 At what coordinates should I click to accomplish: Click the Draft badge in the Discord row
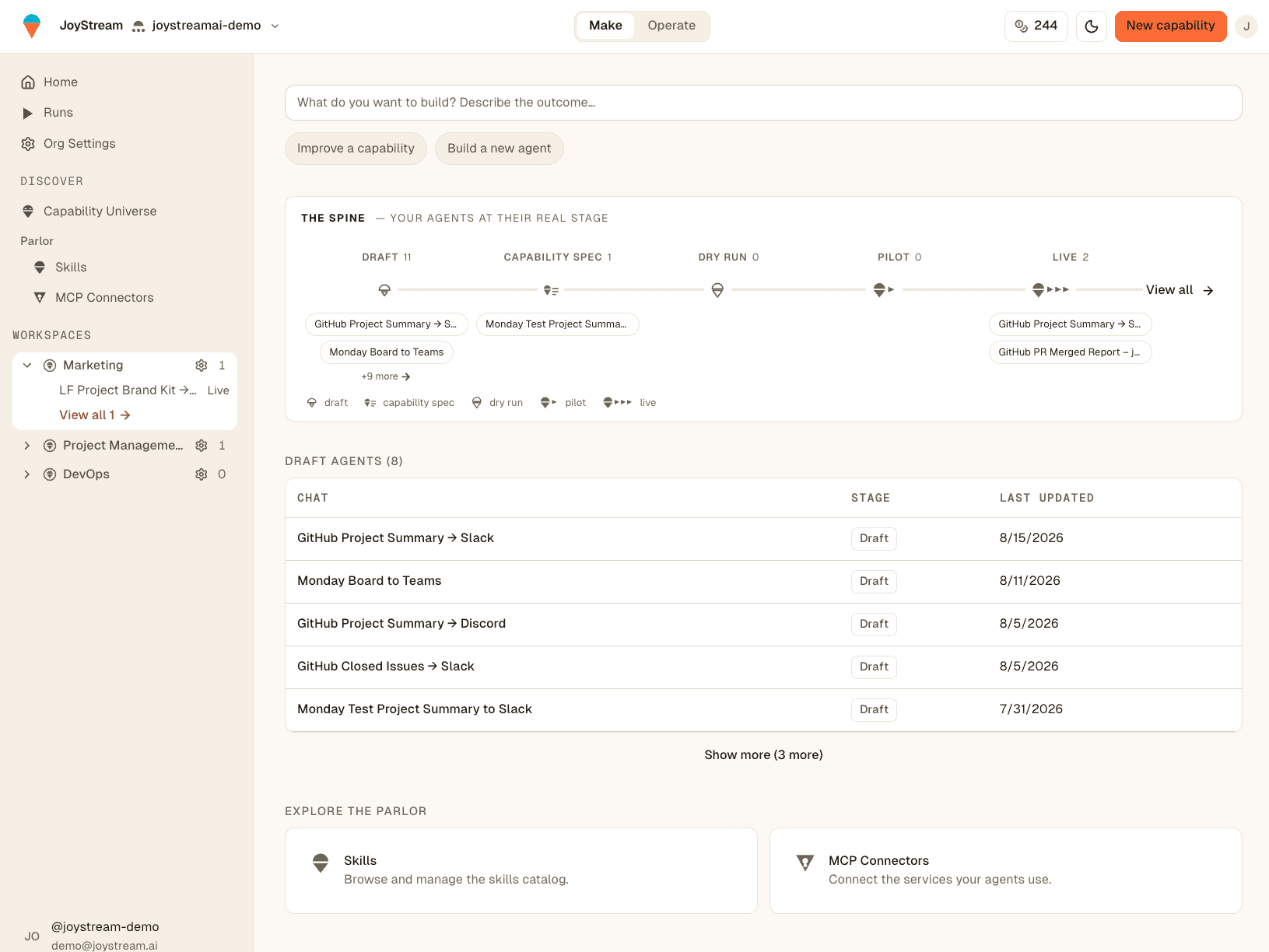click(874, 625)
